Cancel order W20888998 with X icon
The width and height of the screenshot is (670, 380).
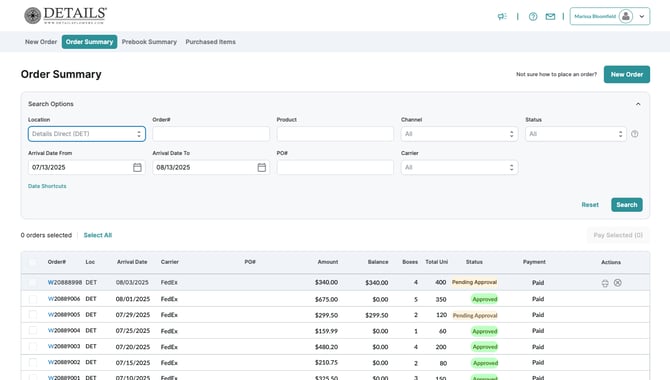617,283
